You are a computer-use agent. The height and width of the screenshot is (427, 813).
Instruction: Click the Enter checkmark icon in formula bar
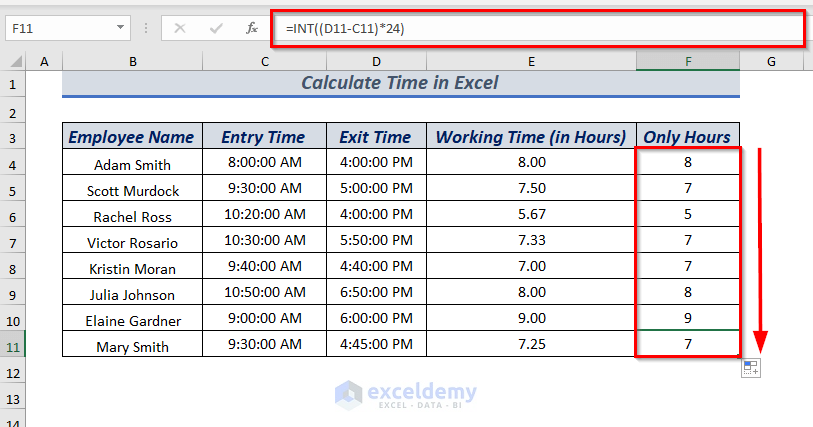216,28
